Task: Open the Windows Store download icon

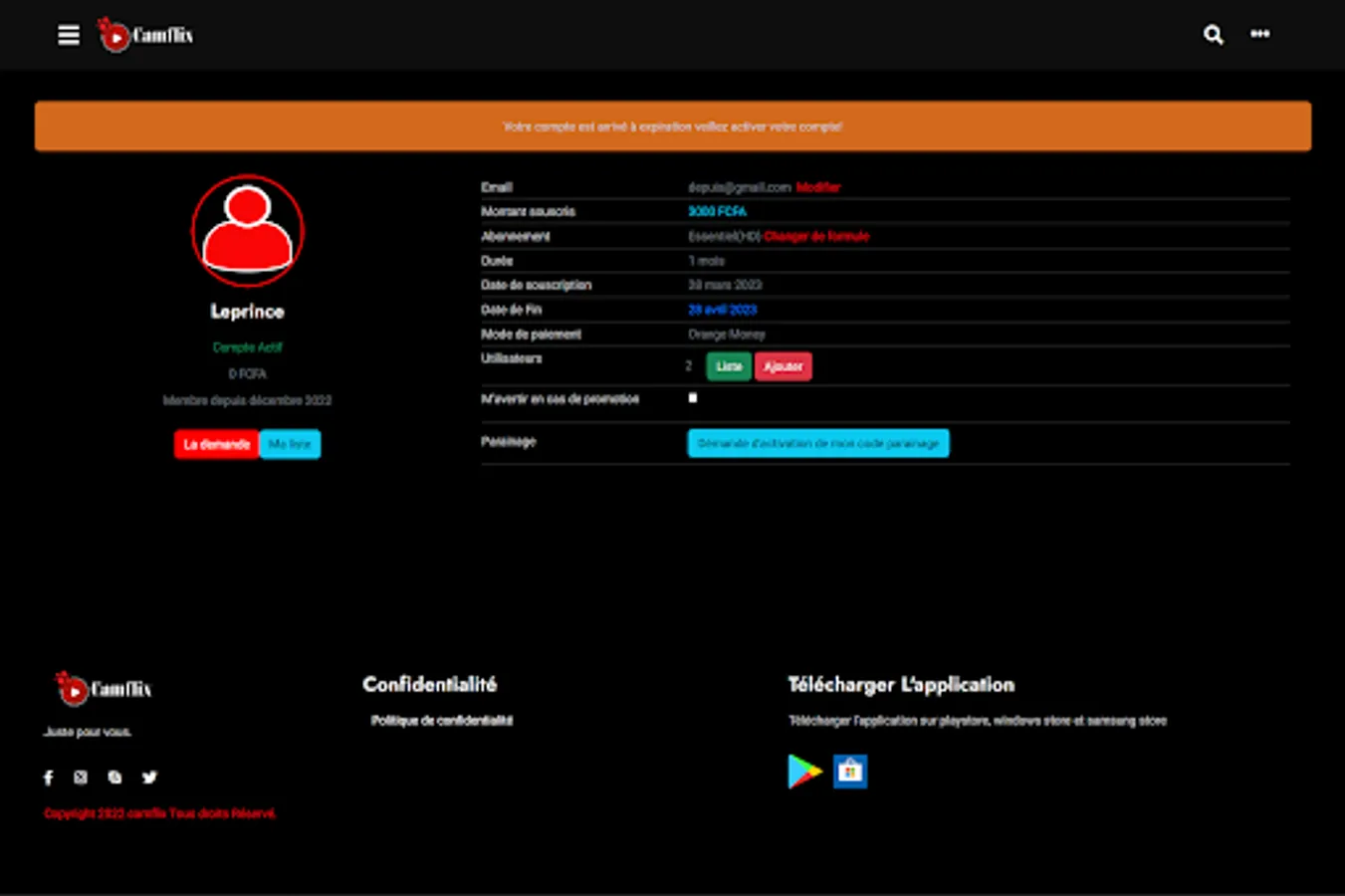Action: (850, 771)
